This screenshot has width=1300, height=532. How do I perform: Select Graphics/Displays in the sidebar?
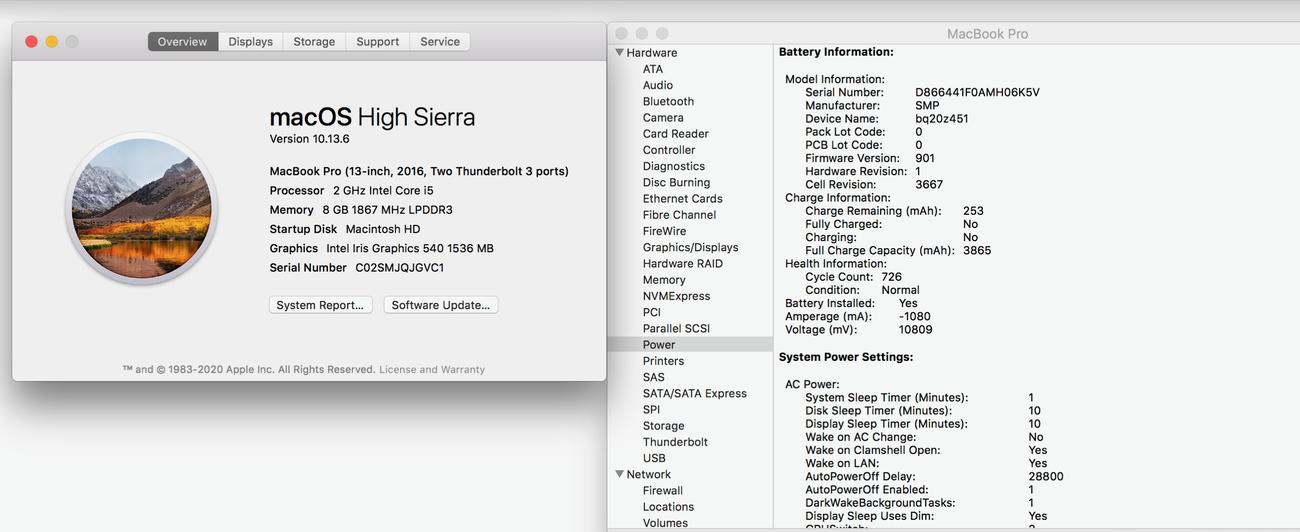coord(691,247)
